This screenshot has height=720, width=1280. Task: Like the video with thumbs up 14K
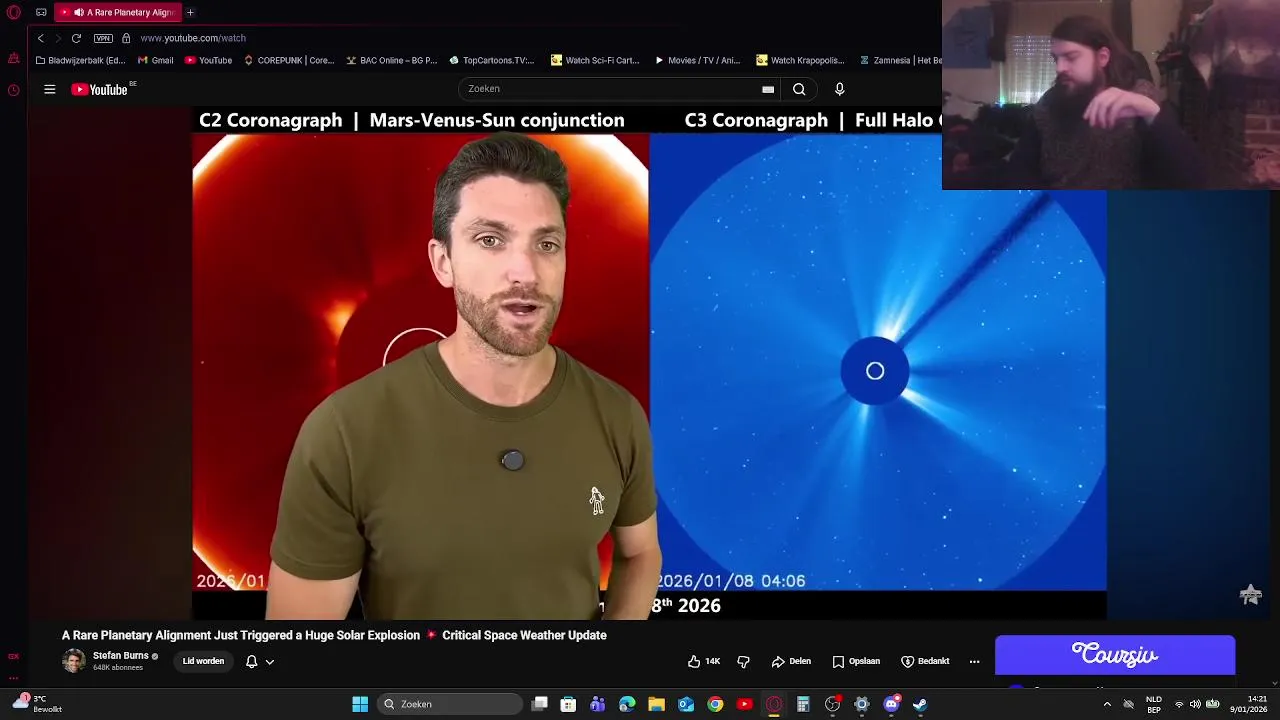click(x=704, y=661)
